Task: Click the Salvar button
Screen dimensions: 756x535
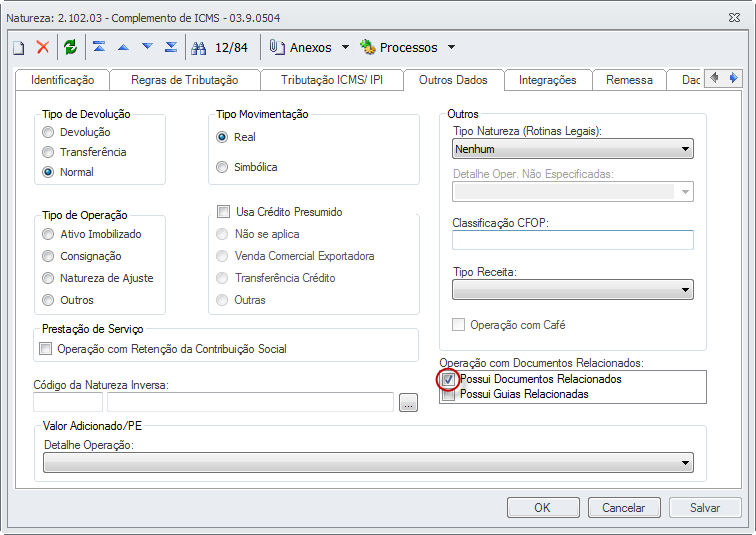Action: [705, 508]
